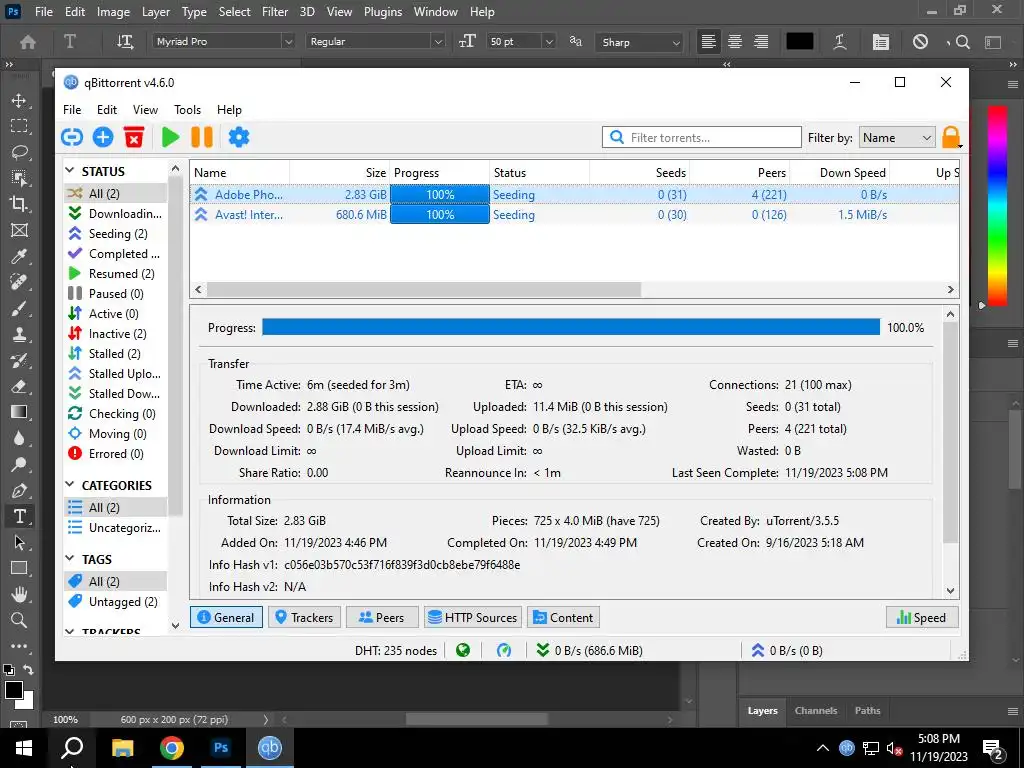Screen dimensions: 1024x768
Task: Click Photoshop Home icon in options bar
Action: tap(27, 42)
